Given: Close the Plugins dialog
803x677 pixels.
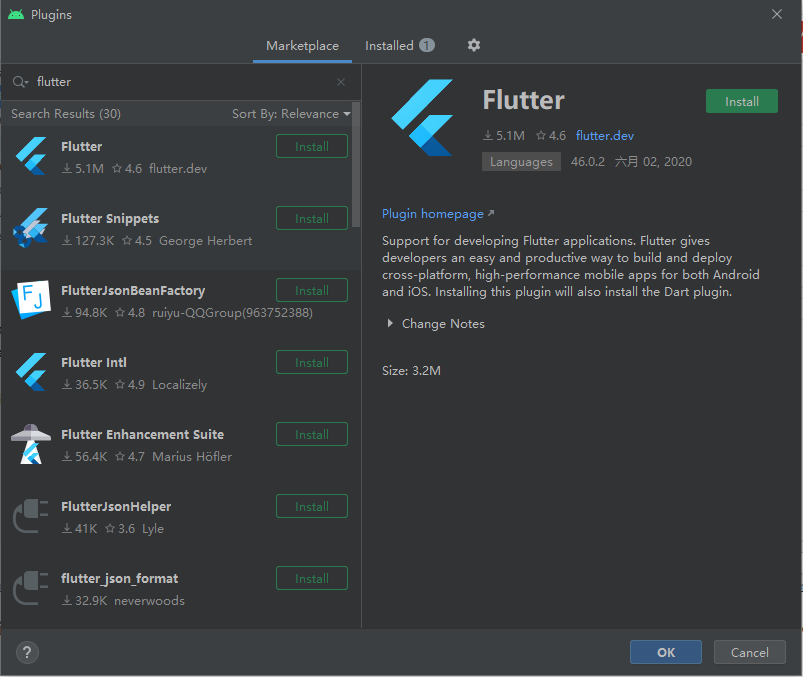Looking at the screenshot, I should point(777,14).
